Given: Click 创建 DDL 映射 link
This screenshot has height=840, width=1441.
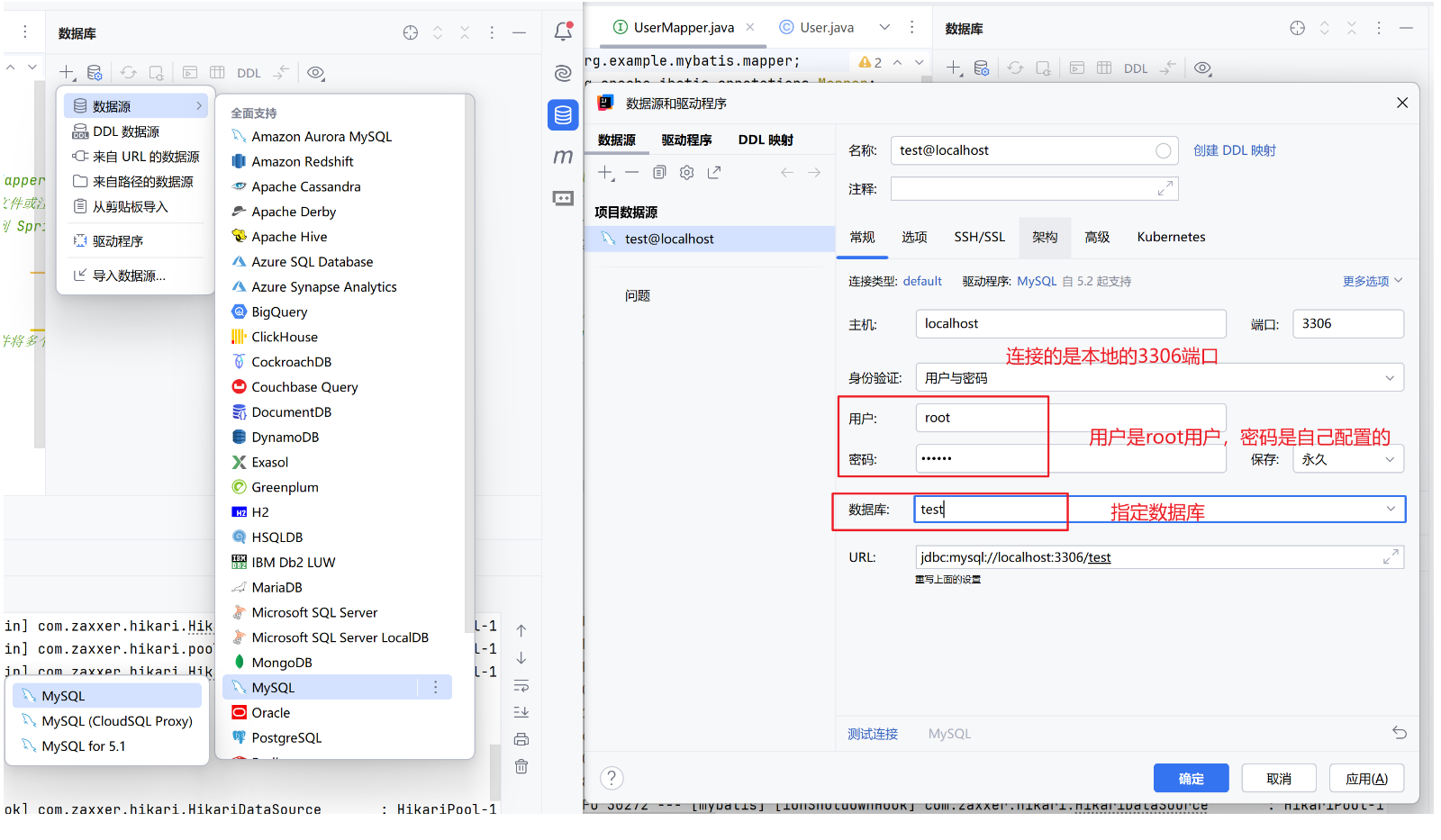Looking at the screenshot, I should click(1235, 150).
